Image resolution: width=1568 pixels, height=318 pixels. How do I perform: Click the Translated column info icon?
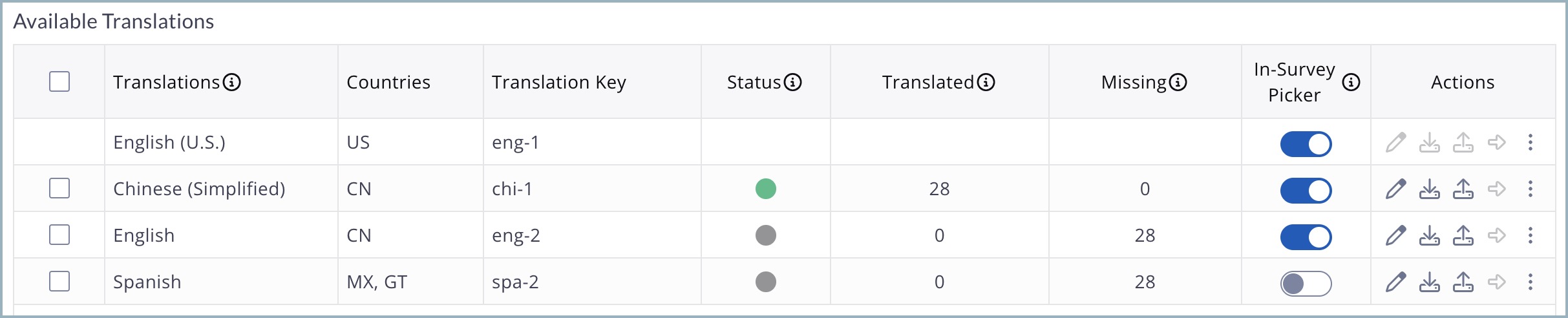[986, 82]
